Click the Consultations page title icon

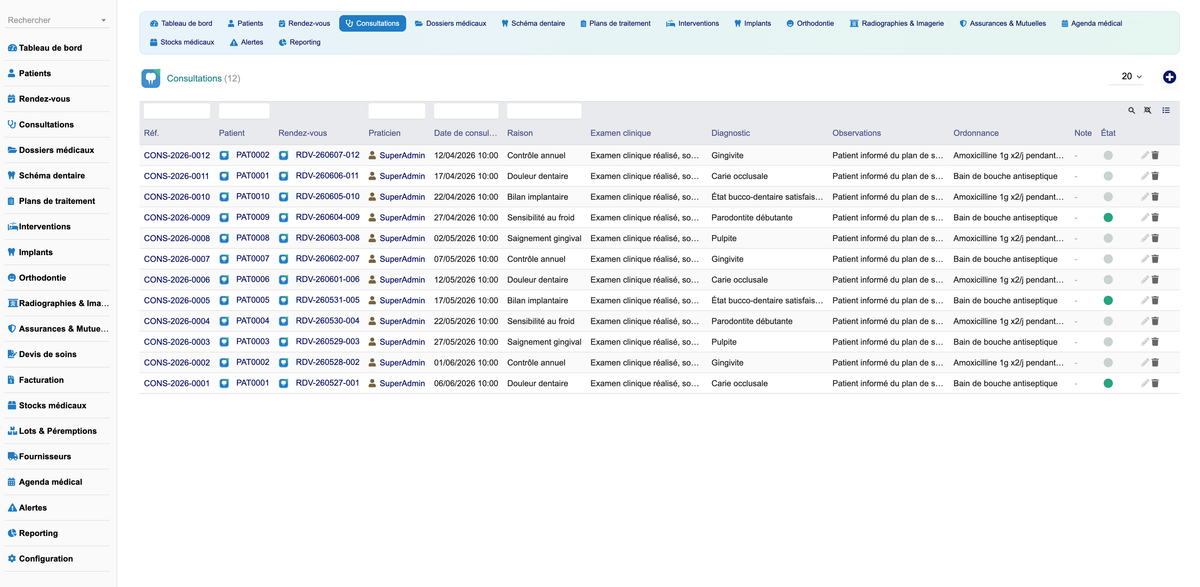(x=151, y=78)
